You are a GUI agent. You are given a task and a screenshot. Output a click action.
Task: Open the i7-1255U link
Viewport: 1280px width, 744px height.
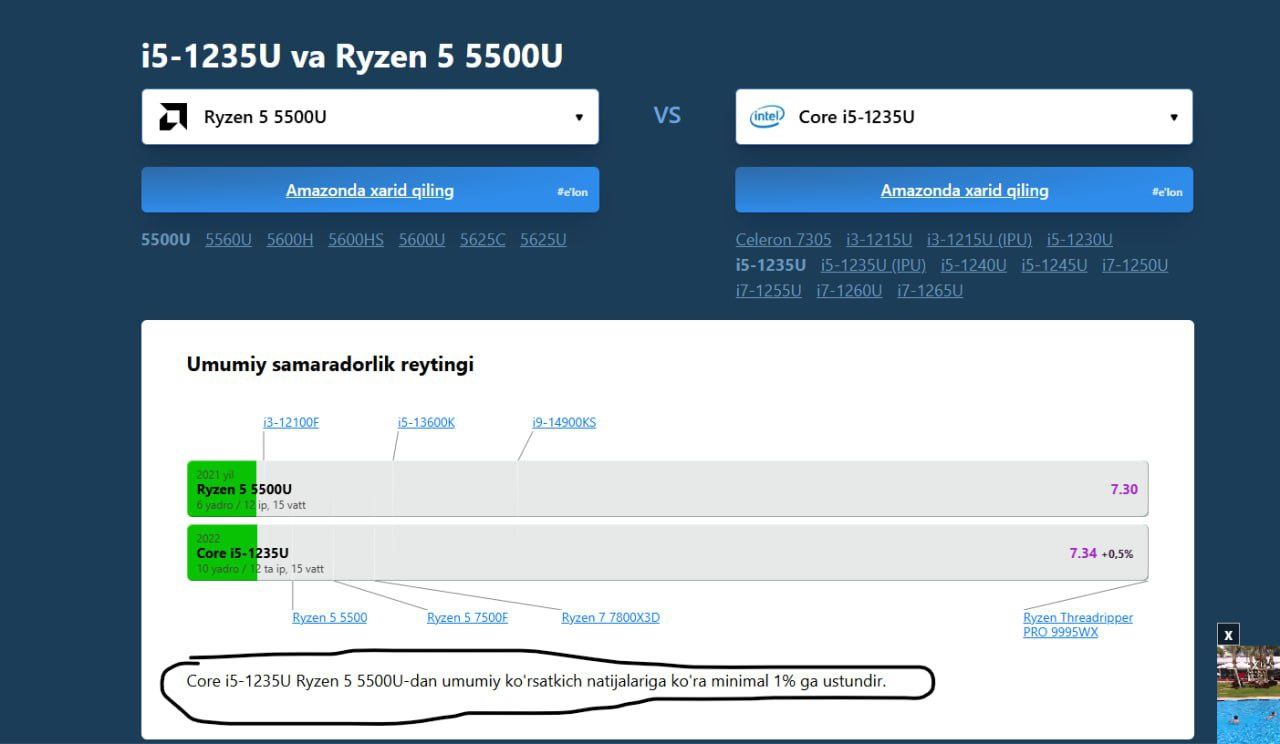pyautogui.click(x=769, y=291)
